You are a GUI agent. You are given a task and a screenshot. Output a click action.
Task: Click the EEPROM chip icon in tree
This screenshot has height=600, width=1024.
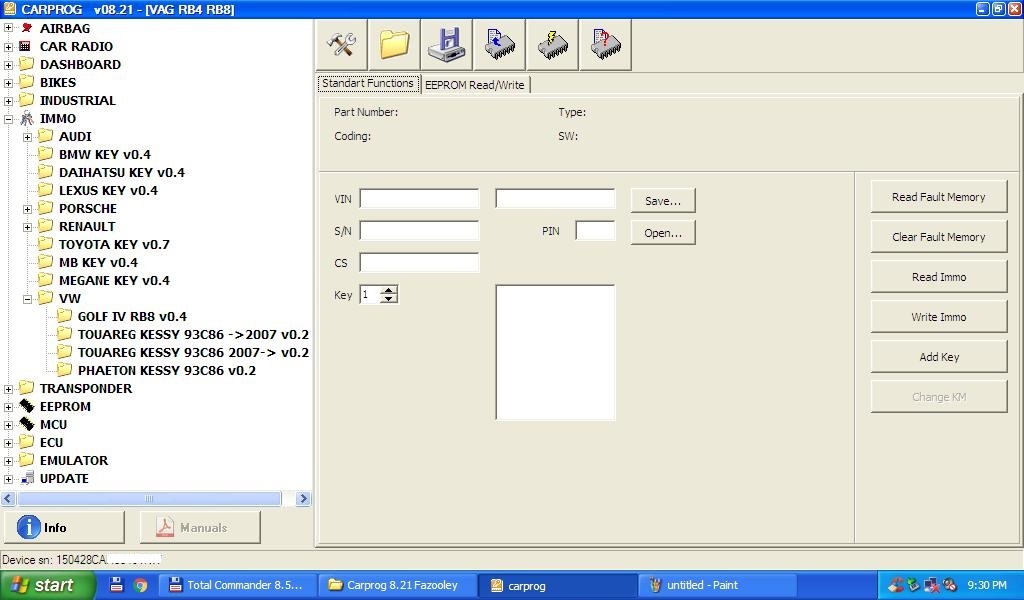(x=27, y=406)
